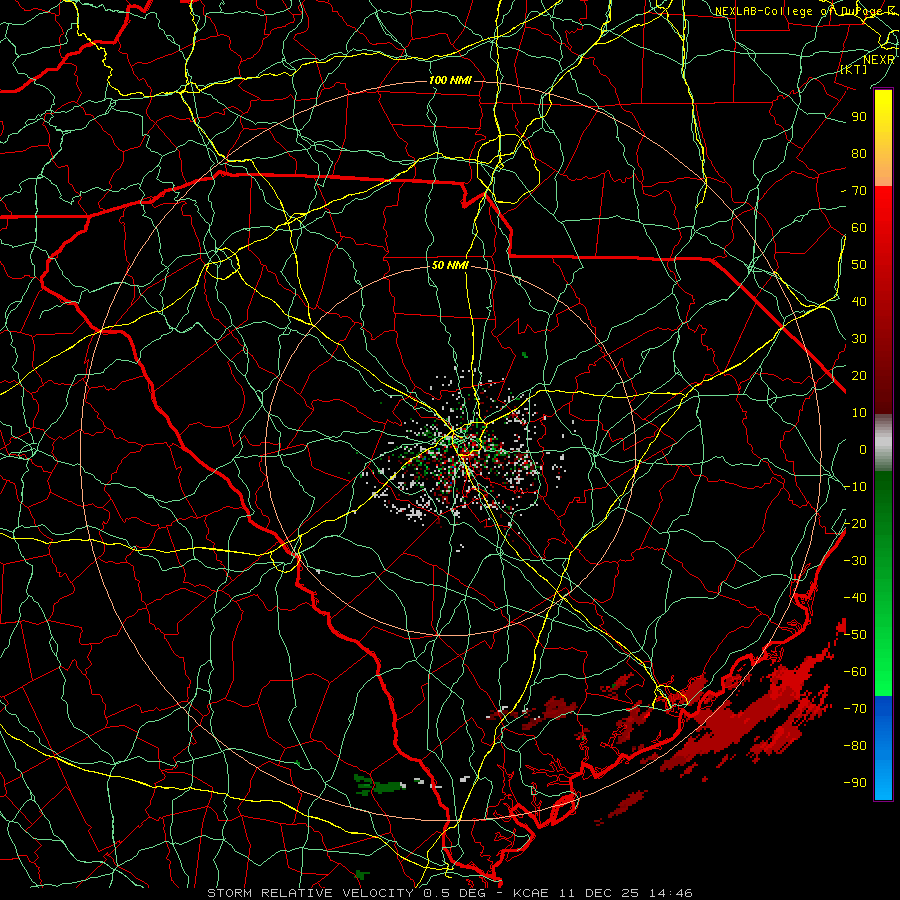The image size is (900, 900).
Task: Click the blue segment of velocity color bar
Action: (x=883, y=748)
